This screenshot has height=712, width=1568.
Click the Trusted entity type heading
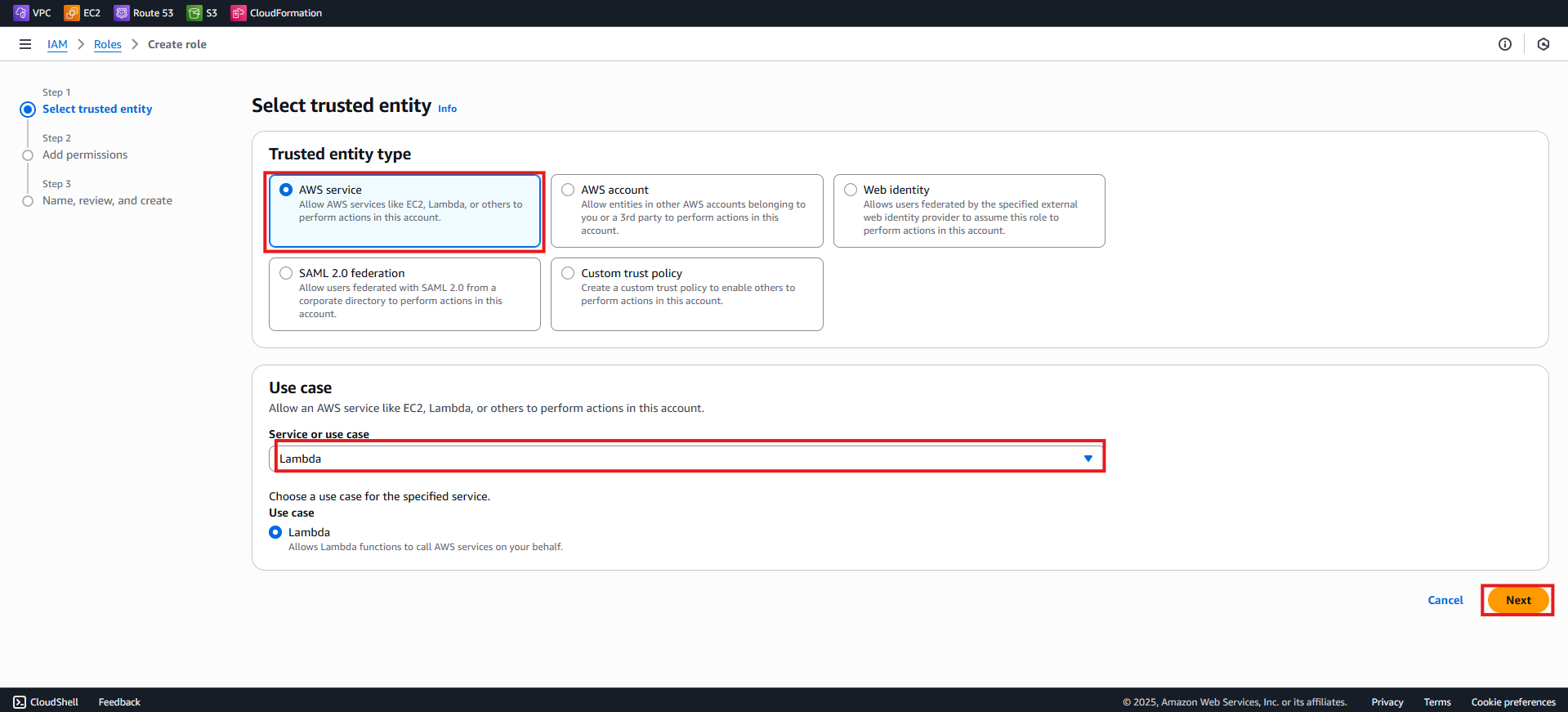340,154
